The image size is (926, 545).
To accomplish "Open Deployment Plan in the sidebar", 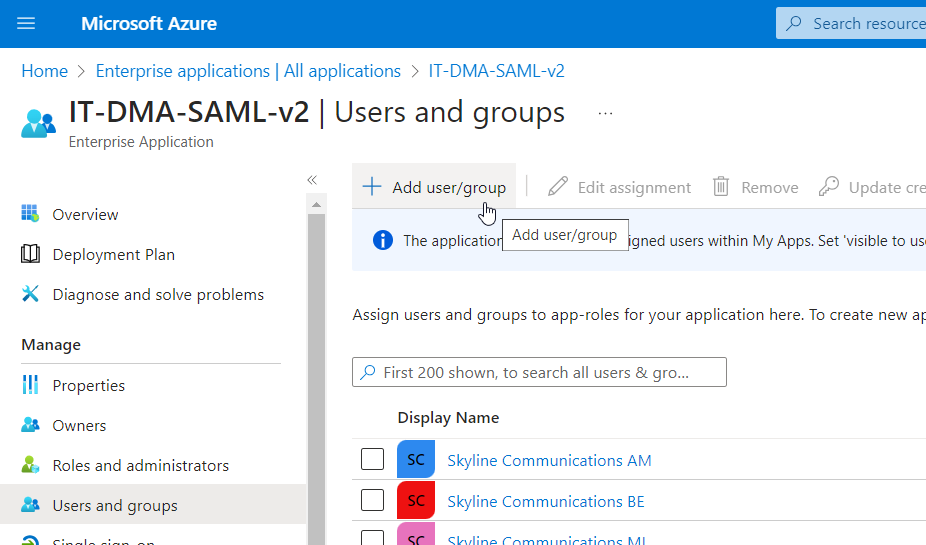I will (x=113, y=254).
